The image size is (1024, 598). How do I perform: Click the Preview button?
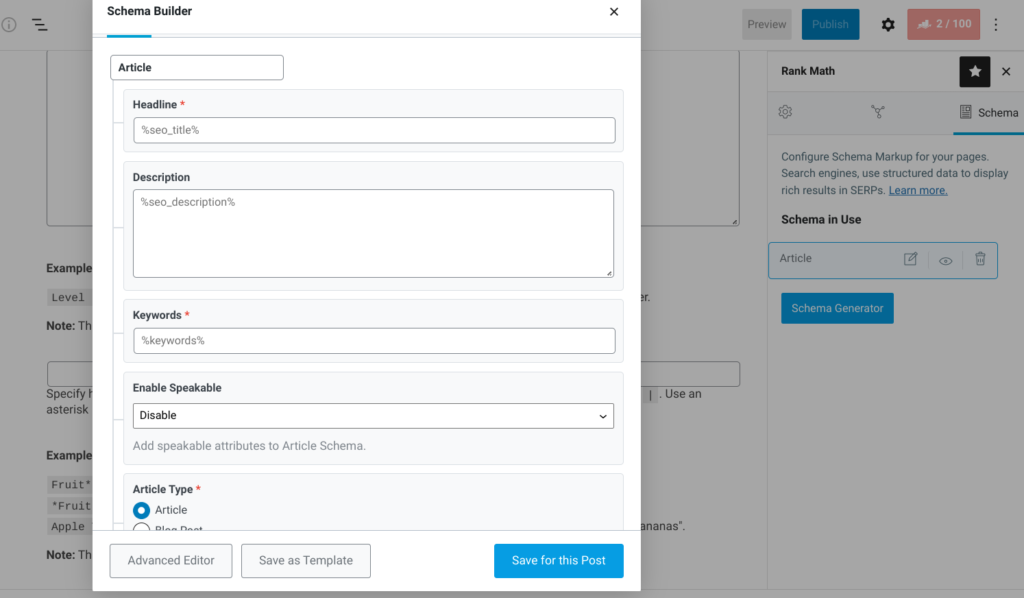click(x=767, y=24)
